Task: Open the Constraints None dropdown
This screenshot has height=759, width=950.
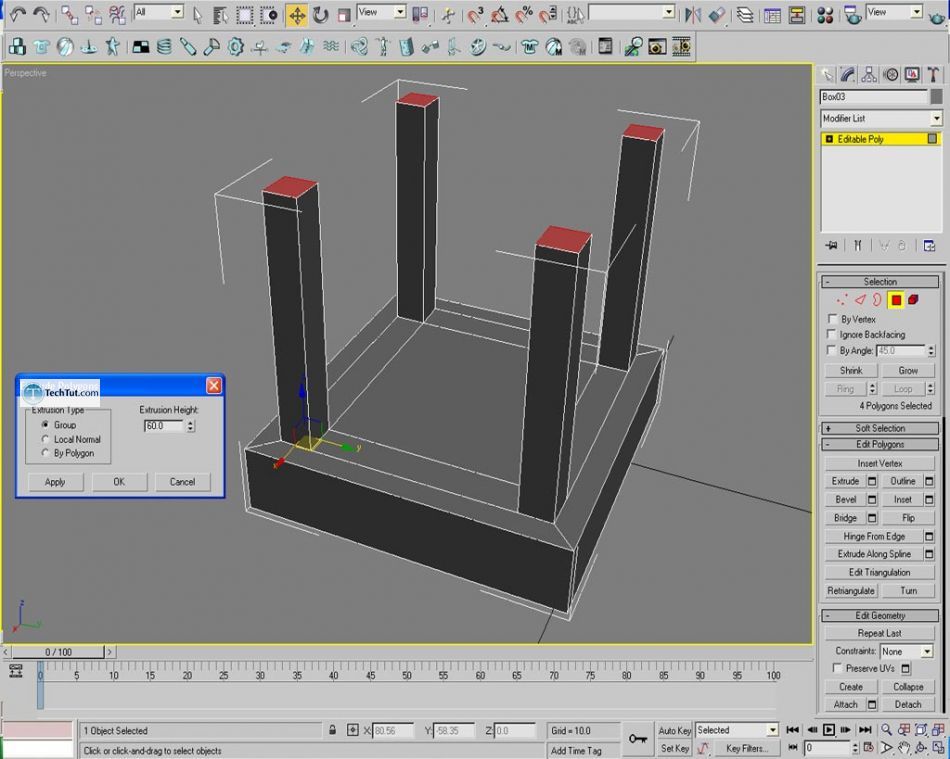Action: click(x=906, y=651)
